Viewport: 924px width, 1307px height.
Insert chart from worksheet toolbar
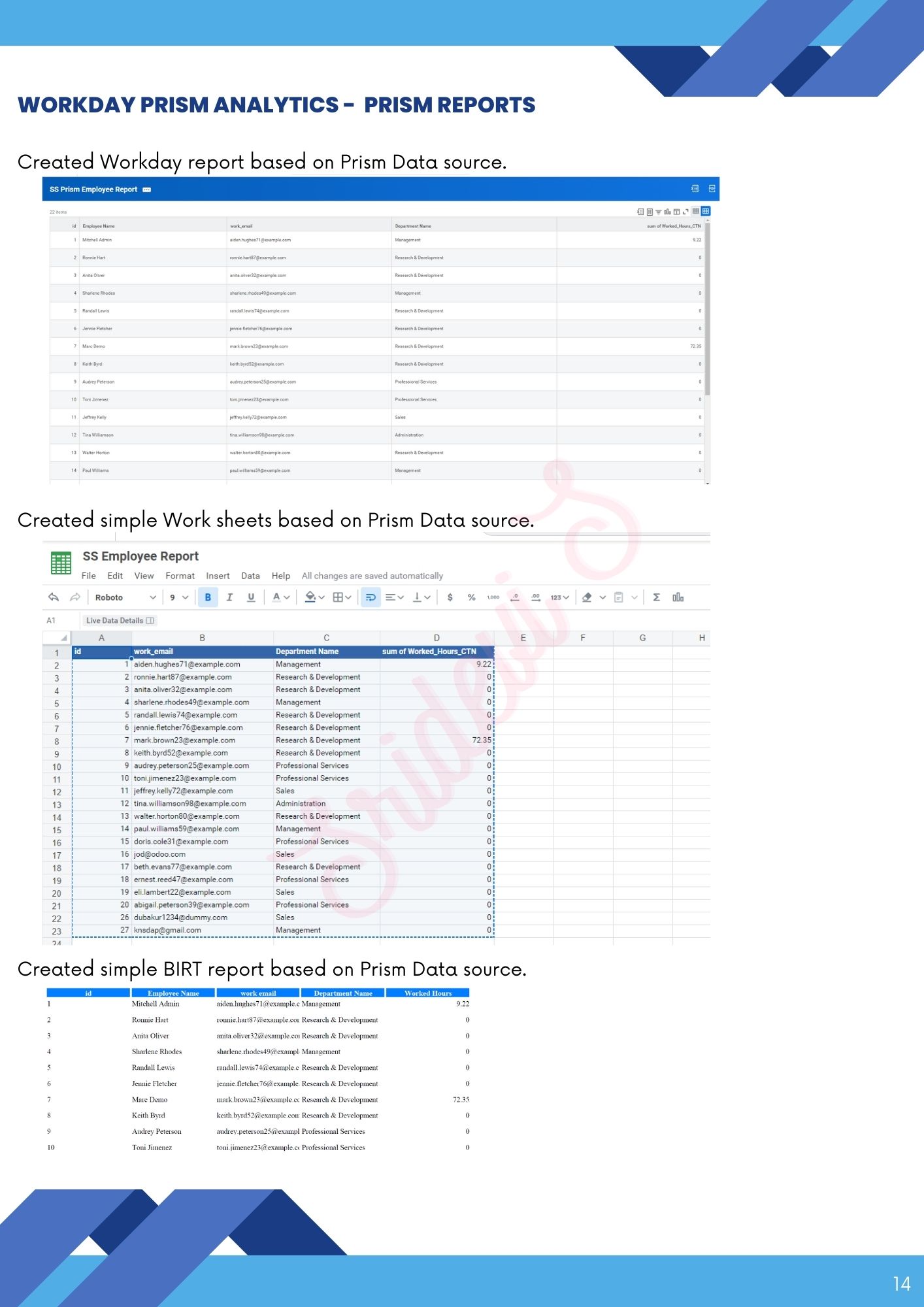[678, 597]
